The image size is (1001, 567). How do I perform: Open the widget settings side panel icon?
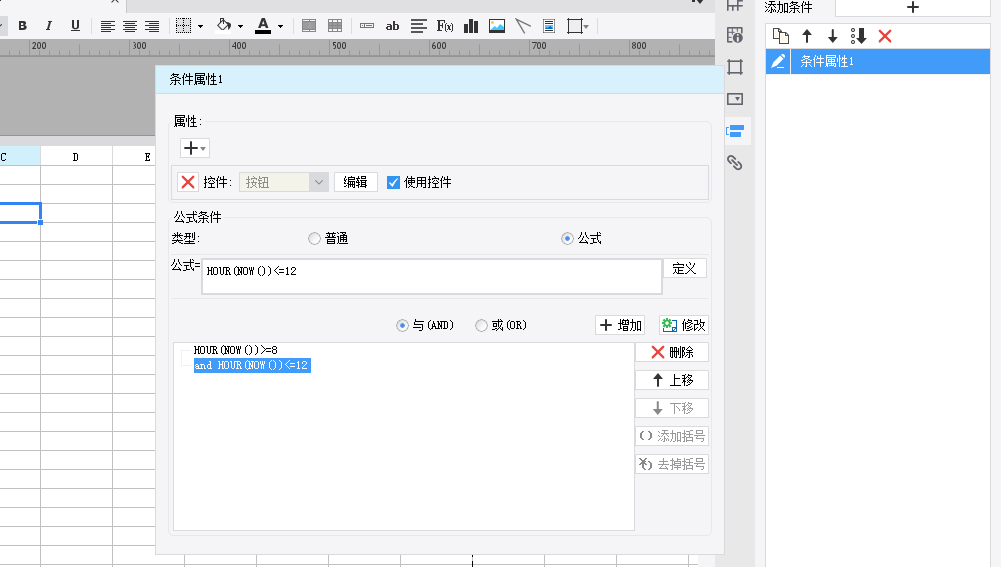click(735, 99)
